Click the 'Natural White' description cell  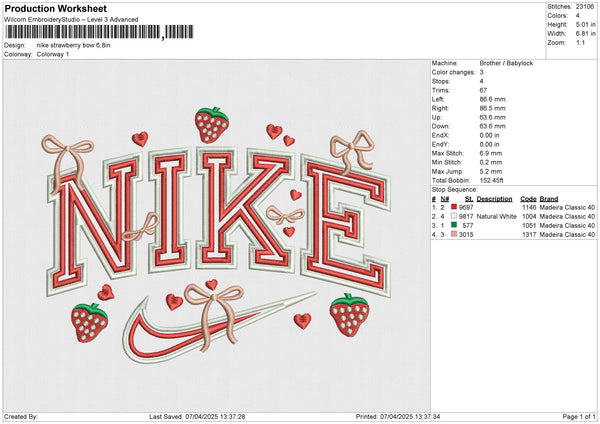point(496,217)
